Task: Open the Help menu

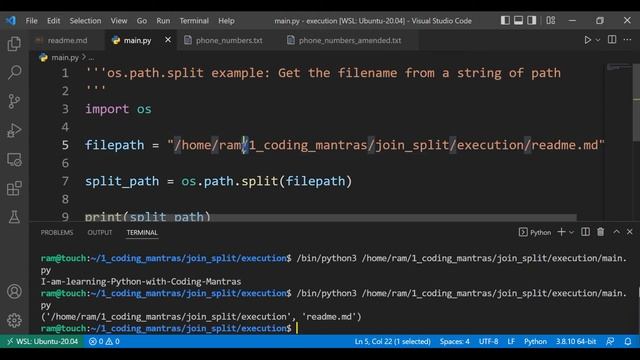Action: tap(226, 21)
